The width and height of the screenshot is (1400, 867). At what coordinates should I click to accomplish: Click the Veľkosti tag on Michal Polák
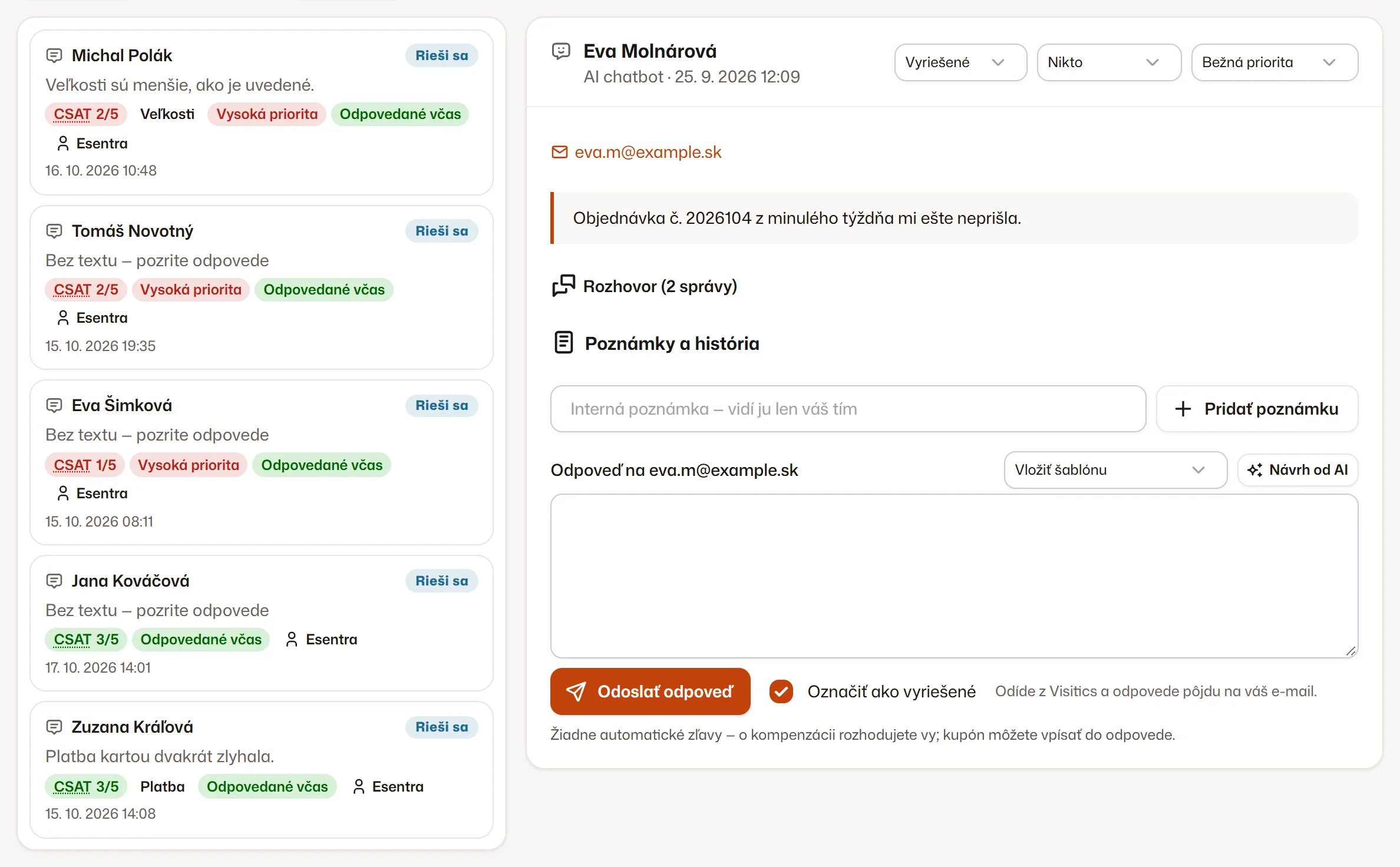pos(167,114)
